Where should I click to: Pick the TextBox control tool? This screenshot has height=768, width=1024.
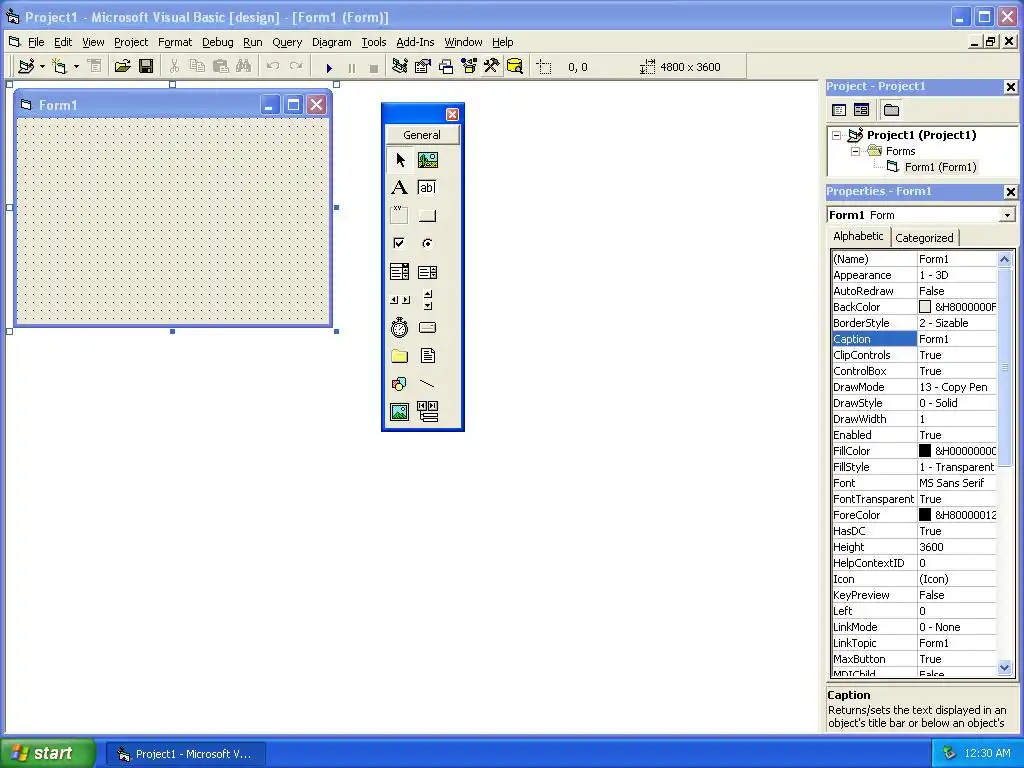[x=428, y=188]
